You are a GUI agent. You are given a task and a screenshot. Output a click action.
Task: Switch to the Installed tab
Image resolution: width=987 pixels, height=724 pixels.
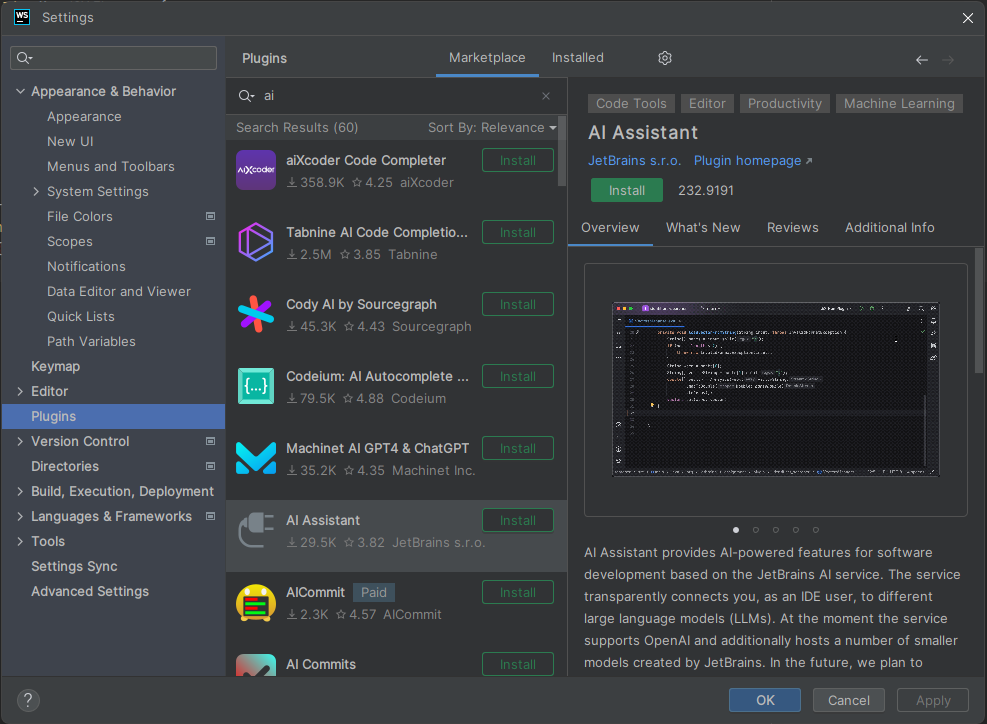577,57
